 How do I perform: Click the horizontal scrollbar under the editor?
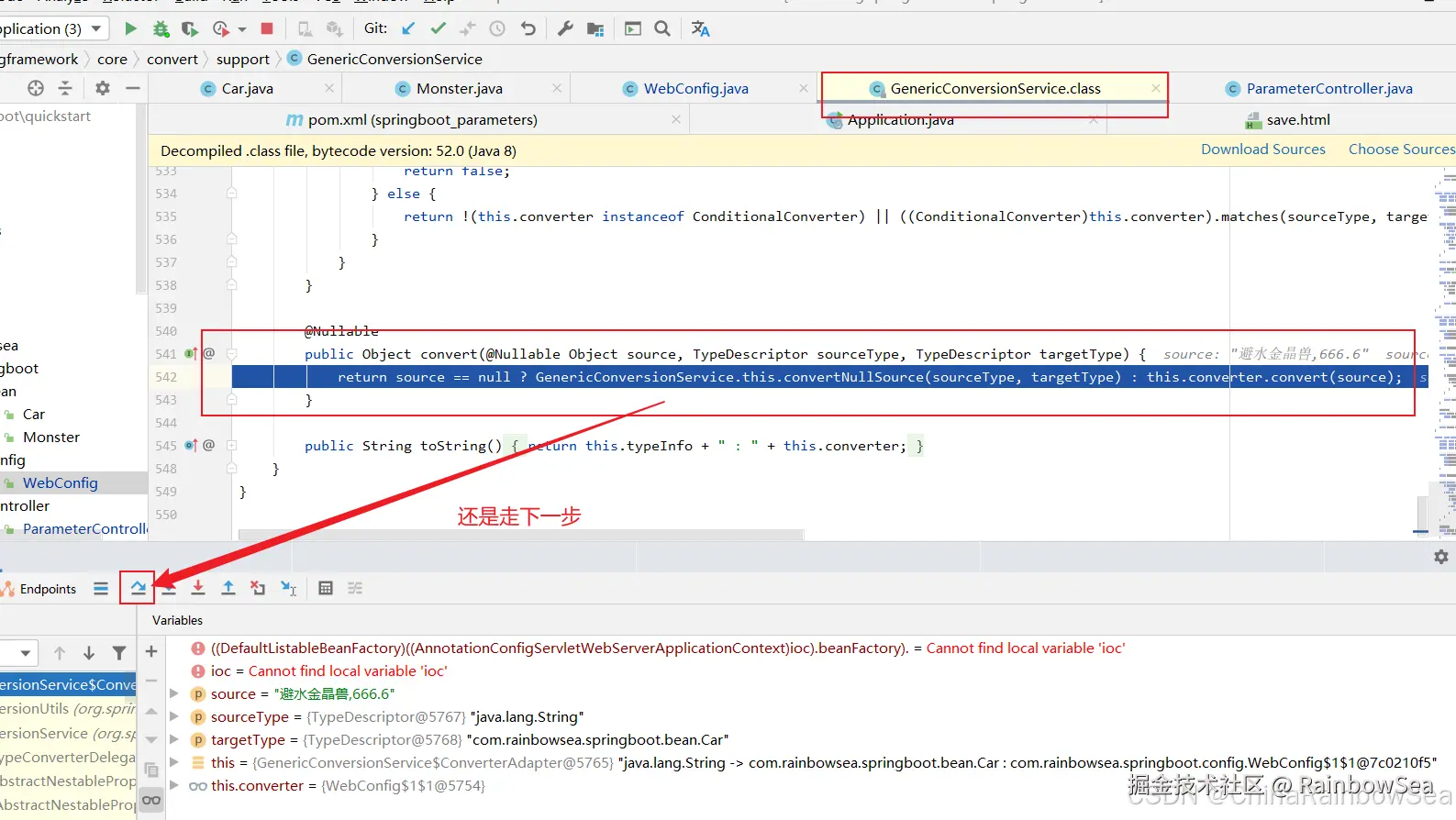tap(521, 534)
